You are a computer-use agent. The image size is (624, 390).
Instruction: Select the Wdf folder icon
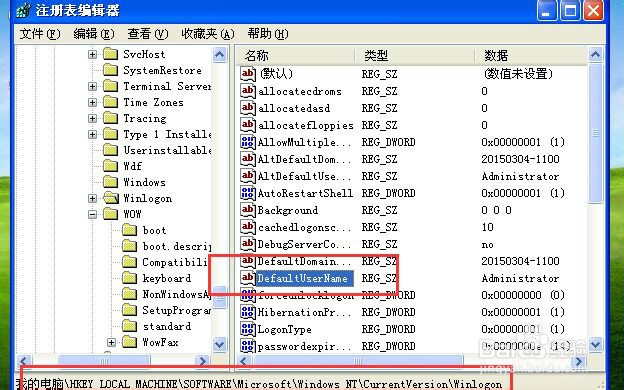coord(110,166)
